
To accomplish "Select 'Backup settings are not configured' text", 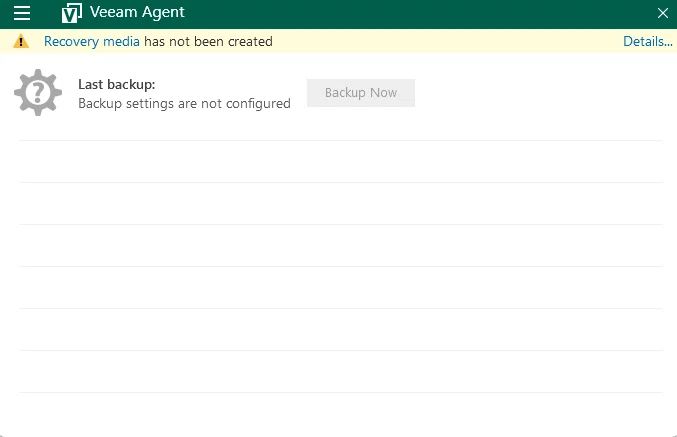I will 184,104.
